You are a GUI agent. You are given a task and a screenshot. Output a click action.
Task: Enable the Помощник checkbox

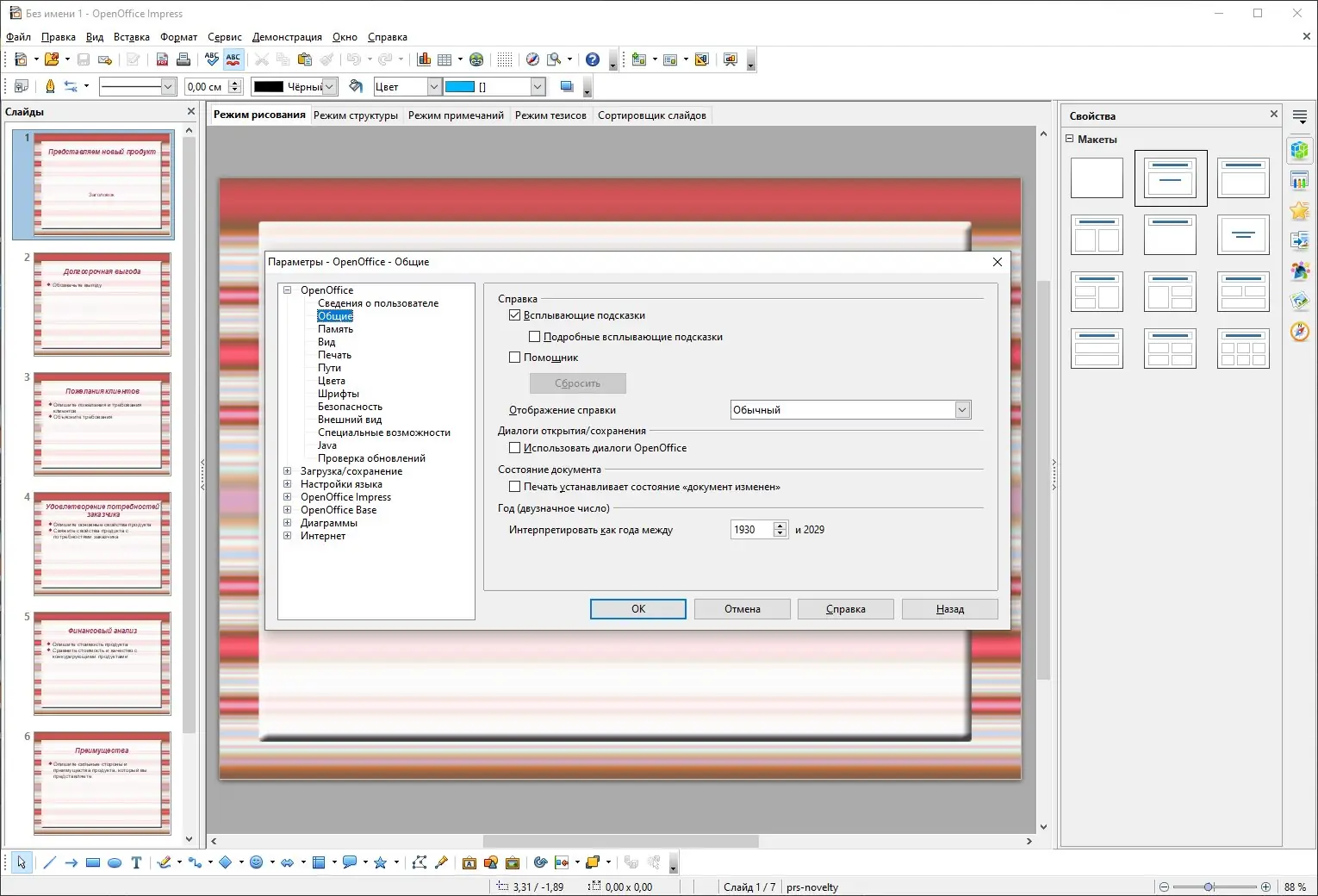click(x=515, y=358)
